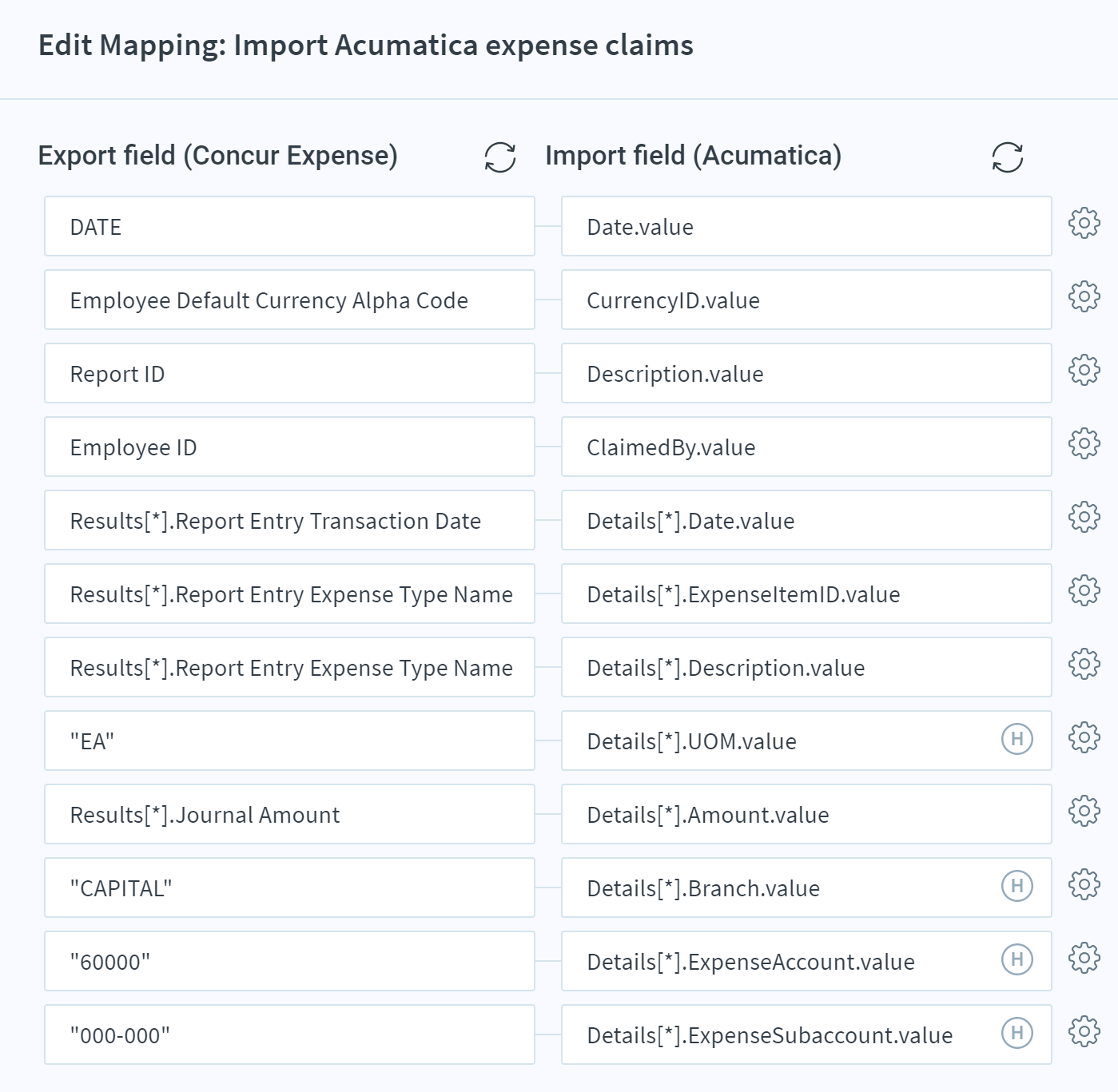Edit the Report ID export field
1118x1092 pixels.
tap(289, 373)
